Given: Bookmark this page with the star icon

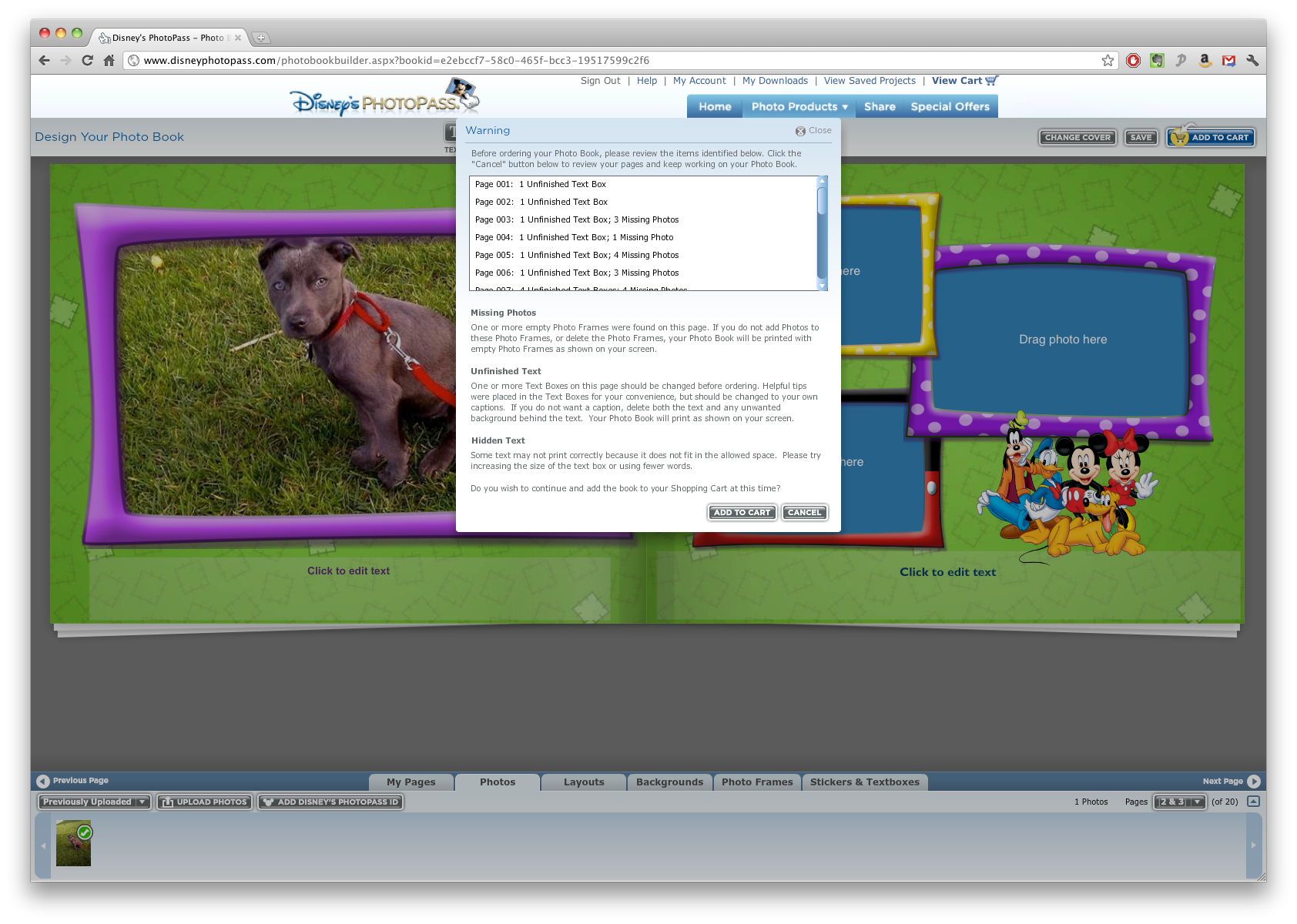Looking at the screenshot, I should click(1108, 60).
